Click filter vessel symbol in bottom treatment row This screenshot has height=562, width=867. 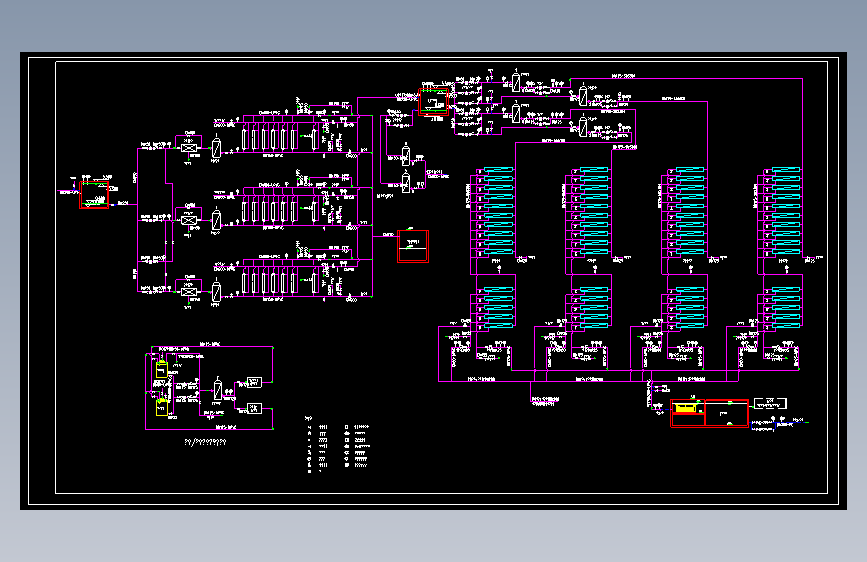(216, 292)
